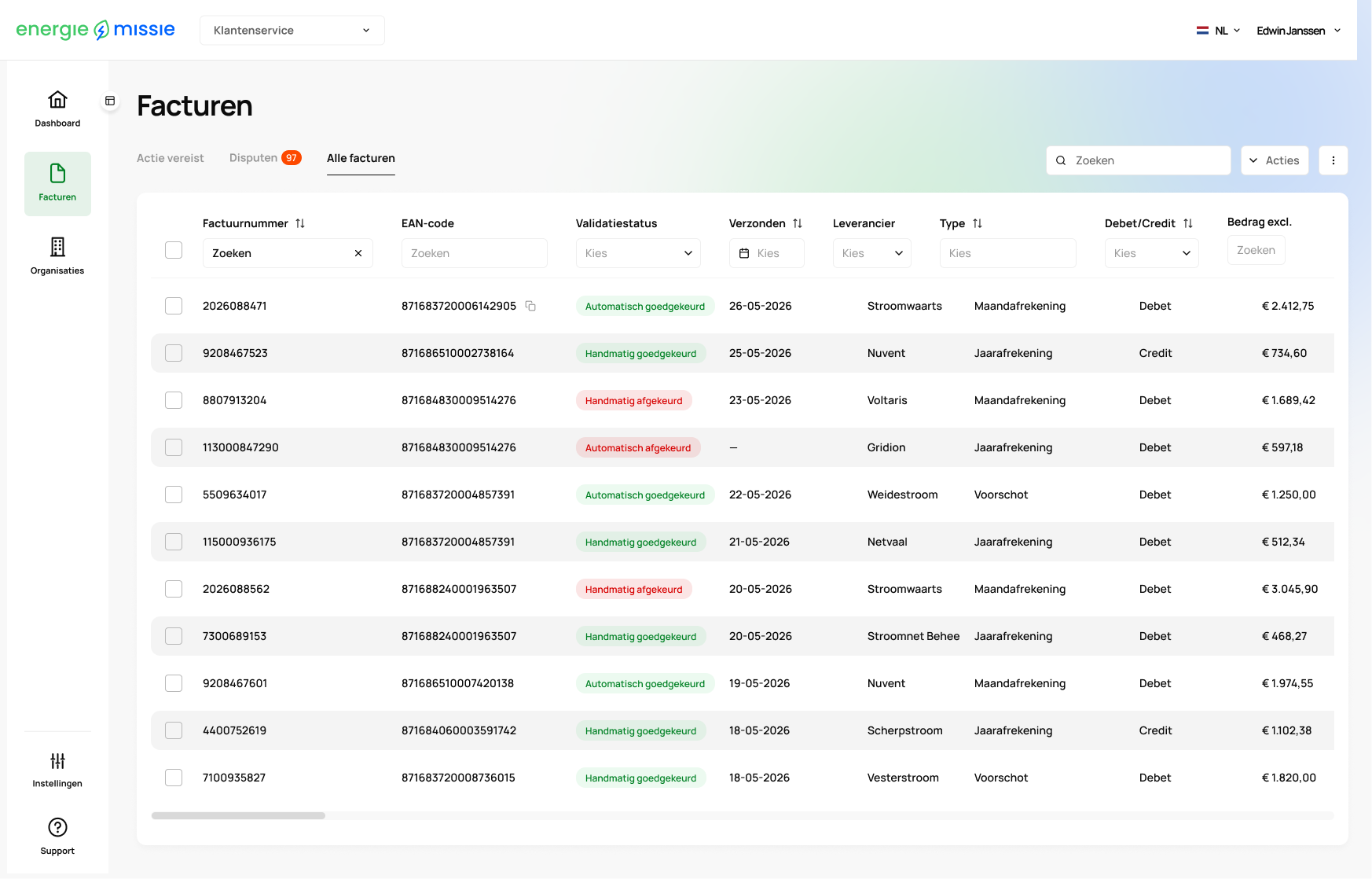Screen dimensions: 1372x879
Task: Select checkbox for invoice 8807913204
Action: tap(174, 400)
